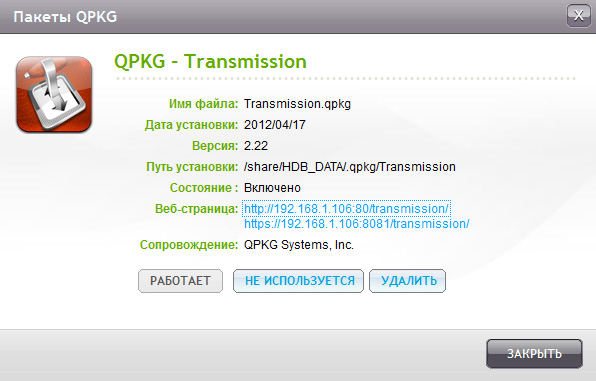Click the QPKG Systems, Inc. maintainer text

click(x=298, y=245)
